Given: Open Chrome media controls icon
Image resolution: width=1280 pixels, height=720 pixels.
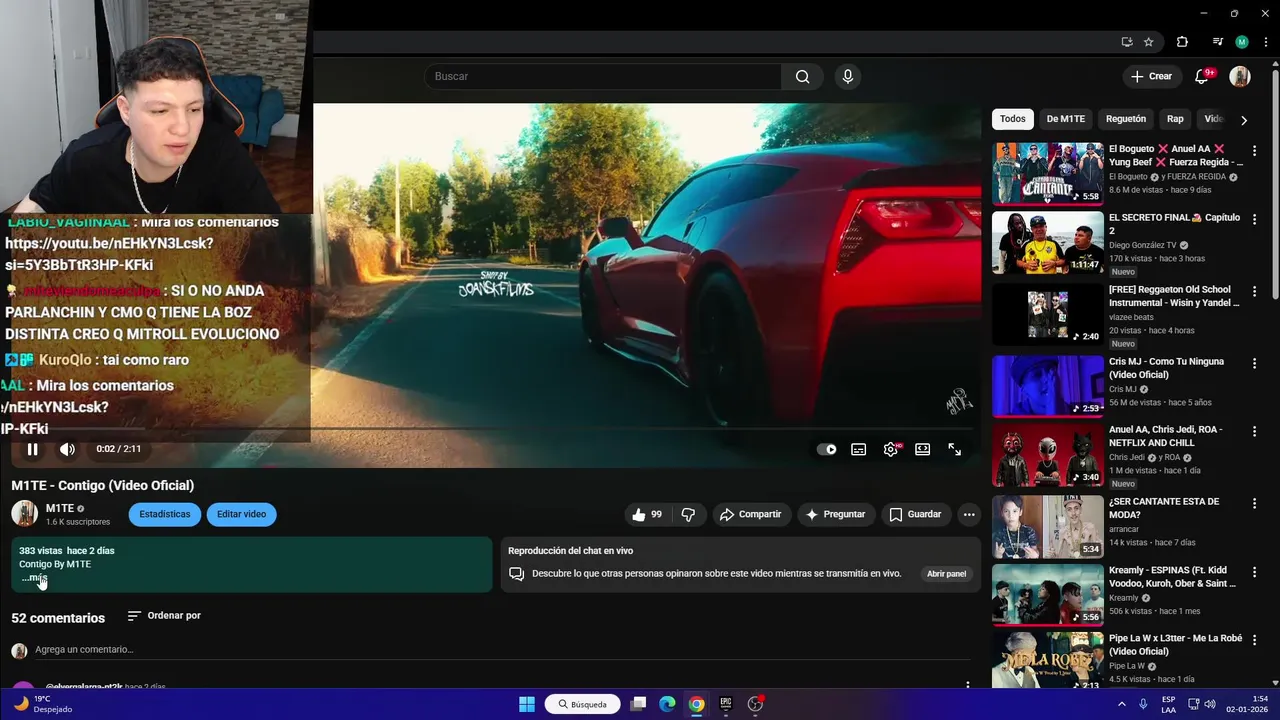Looking at the screenshot, I should (1217, 42).
